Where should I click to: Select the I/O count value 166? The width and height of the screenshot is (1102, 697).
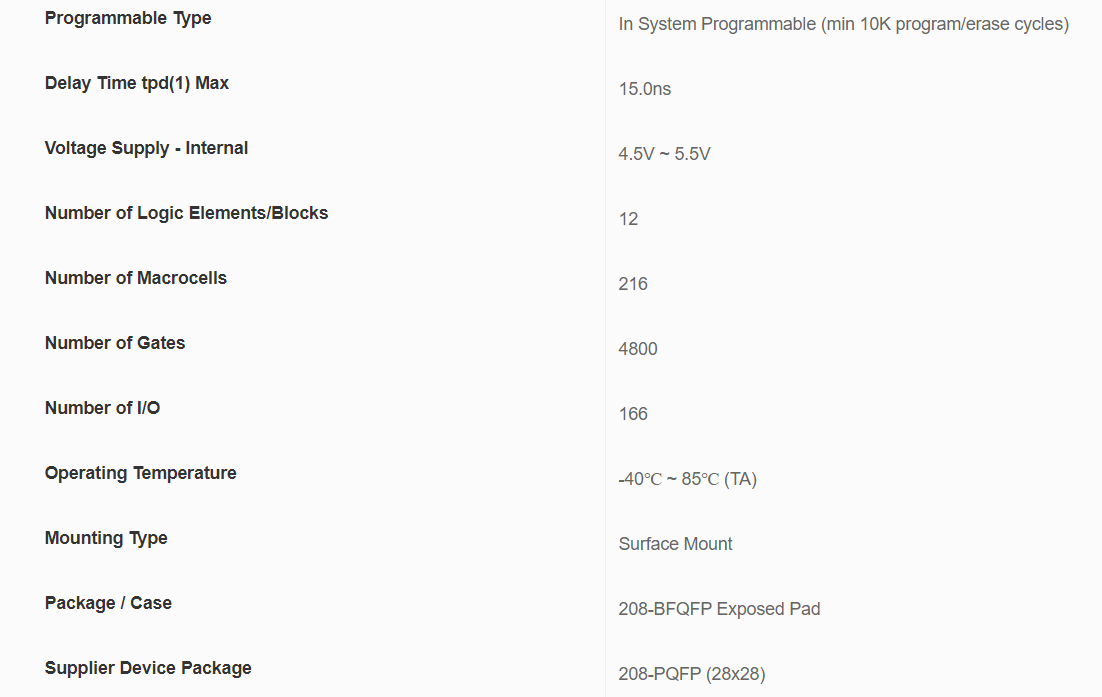(633, 414)
